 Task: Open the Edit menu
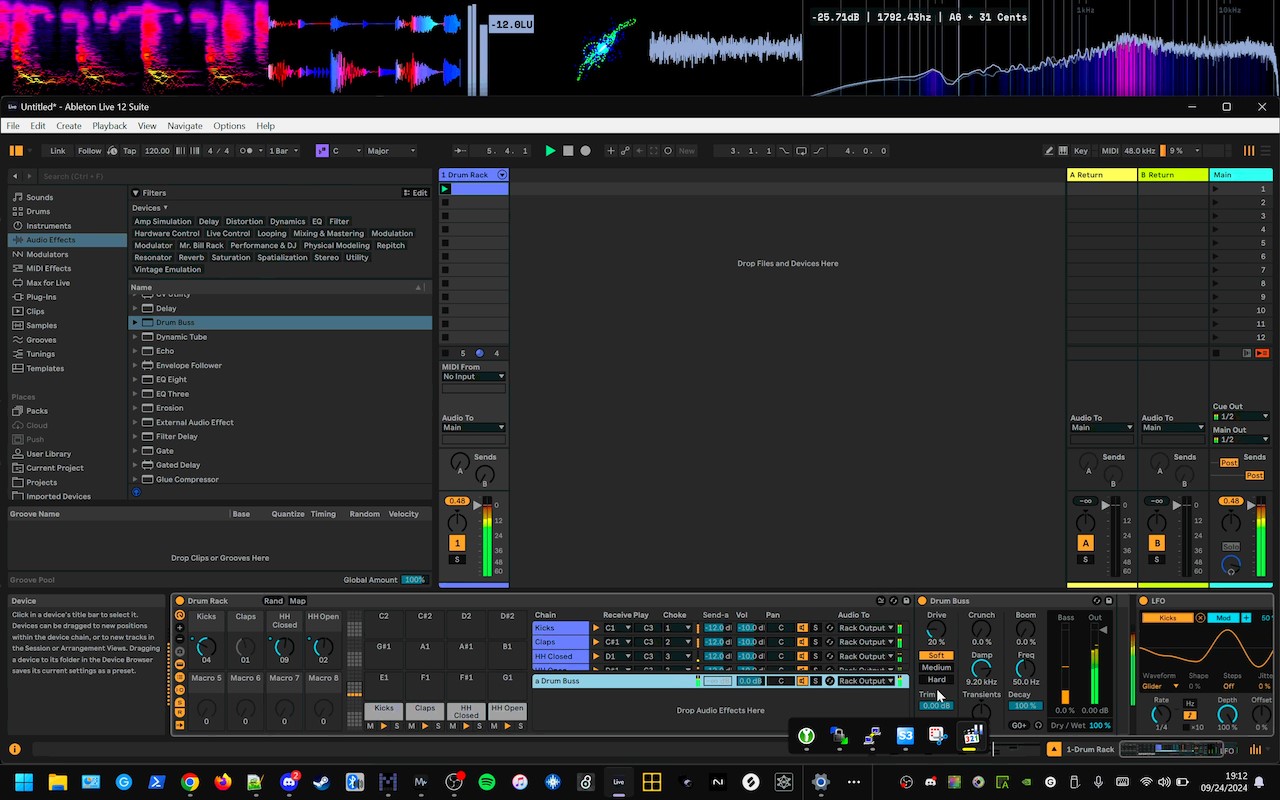(38, 126)
